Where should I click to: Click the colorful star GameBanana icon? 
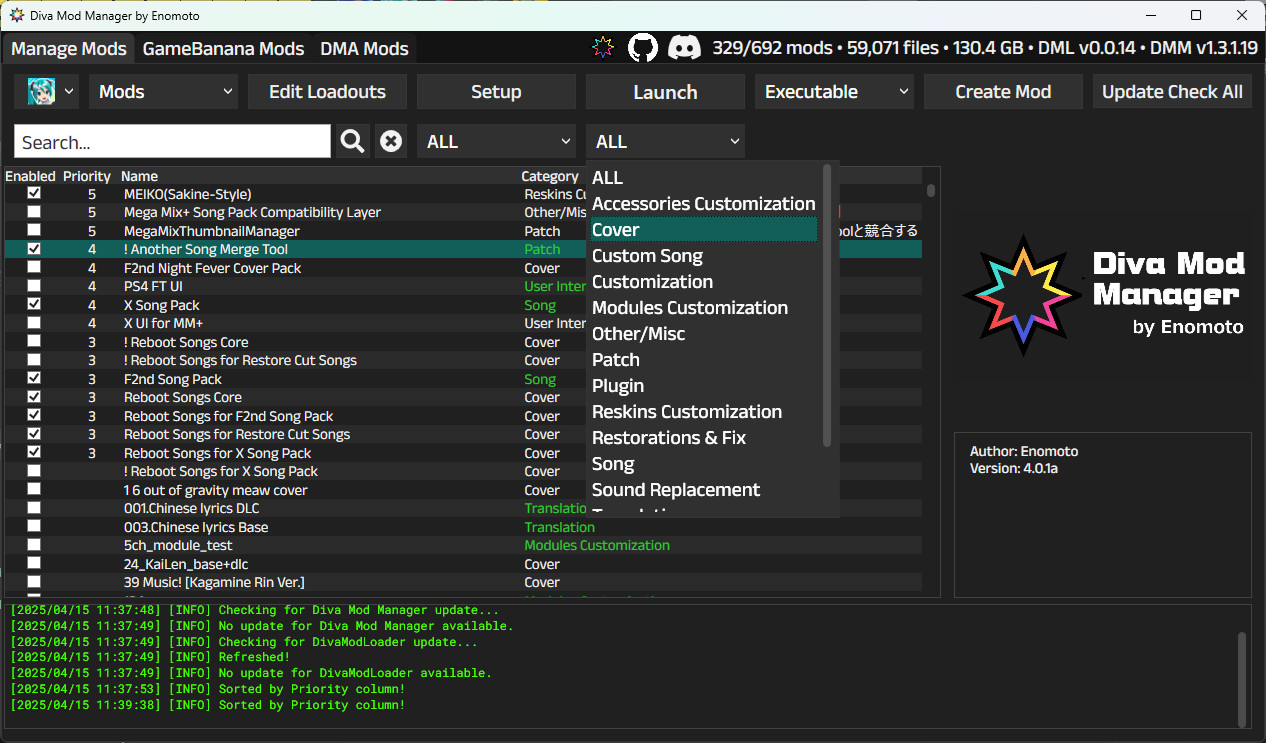(602, 48)
